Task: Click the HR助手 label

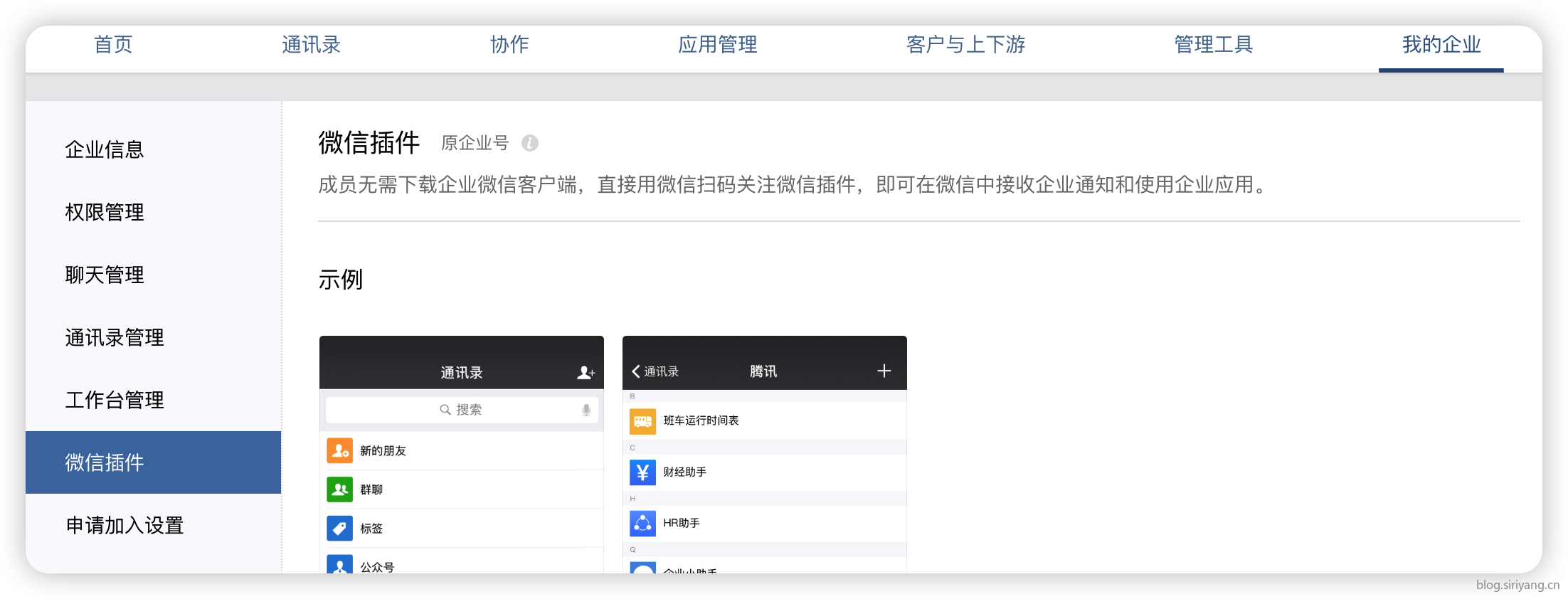Action: [682, 523]
